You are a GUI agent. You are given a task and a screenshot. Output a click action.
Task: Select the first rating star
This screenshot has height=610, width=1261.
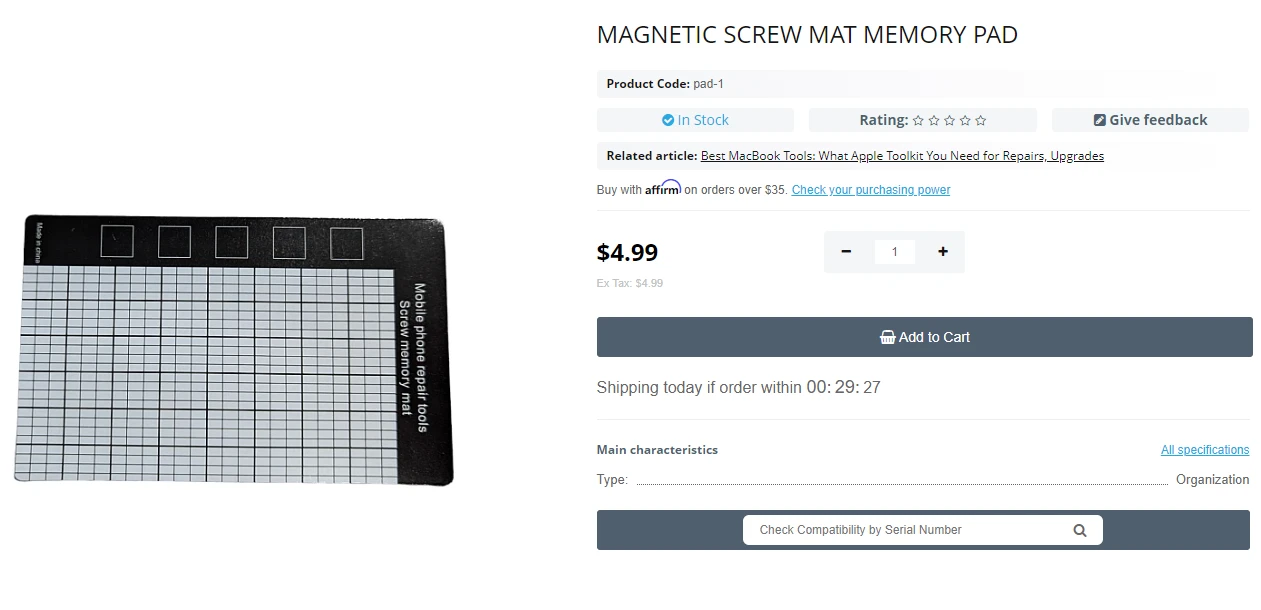pyautogui.click(x=920, y=120)
